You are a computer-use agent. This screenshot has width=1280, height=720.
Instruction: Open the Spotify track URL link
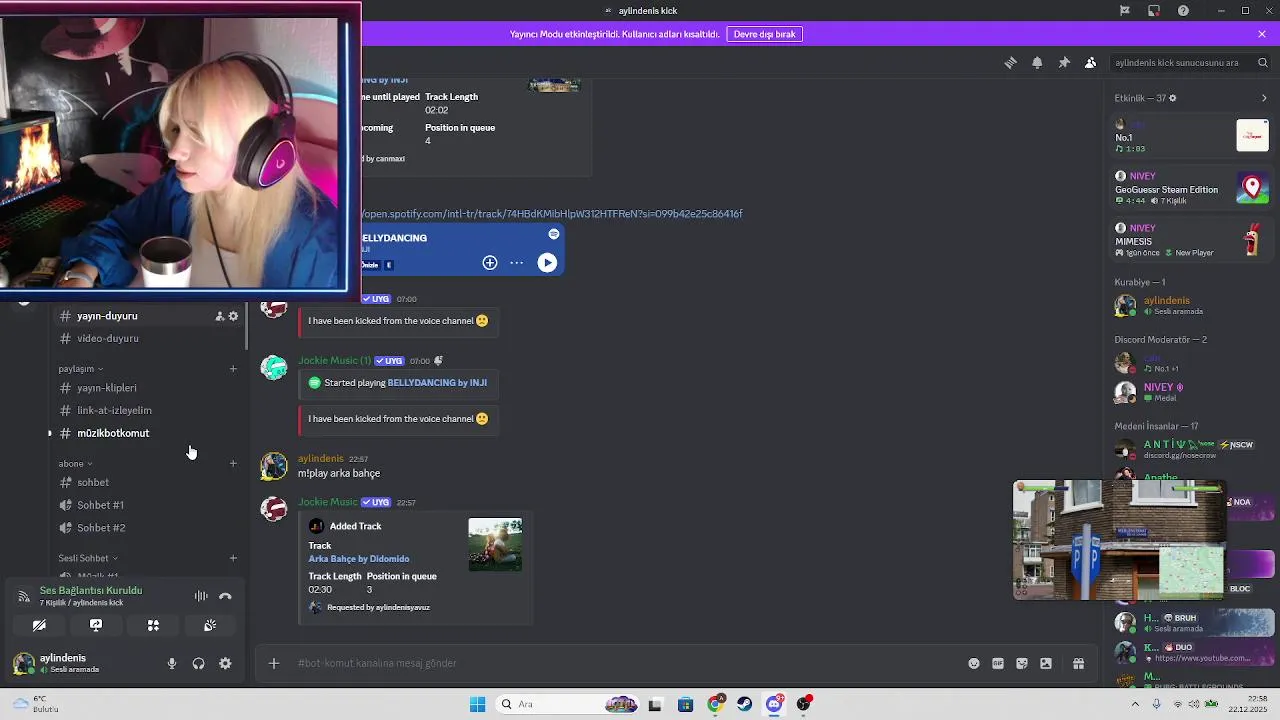[552, 214]
